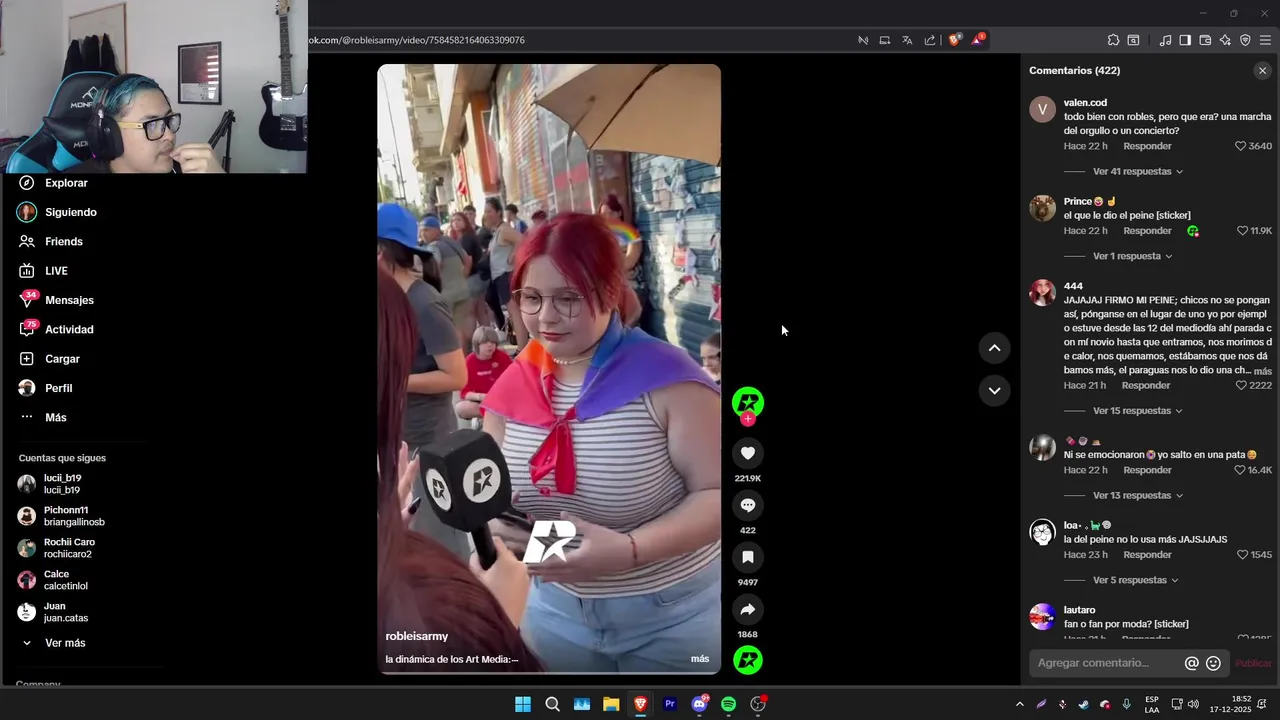Open comments via the speech bubble icon
The height and width of the screenshot is (720, 1280).
(x=747, y=505)
